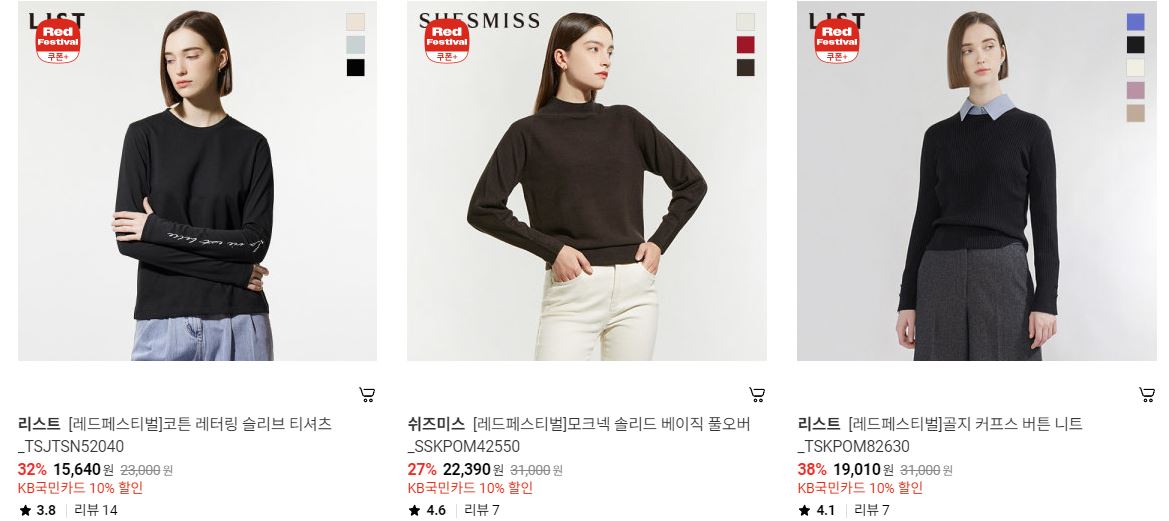Viewport: 1169px width, 521px height.
Task: Open product title link ending _SSKPOM42550
Action: pyautogui.click(x=579, y=435)
